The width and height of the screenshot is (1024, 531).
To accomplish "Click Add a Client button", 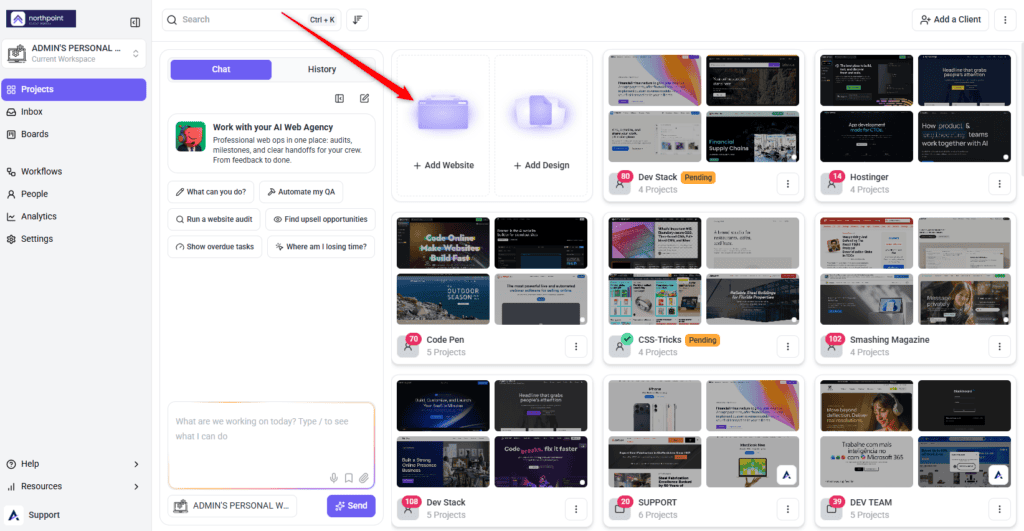I will coord(950,20).
